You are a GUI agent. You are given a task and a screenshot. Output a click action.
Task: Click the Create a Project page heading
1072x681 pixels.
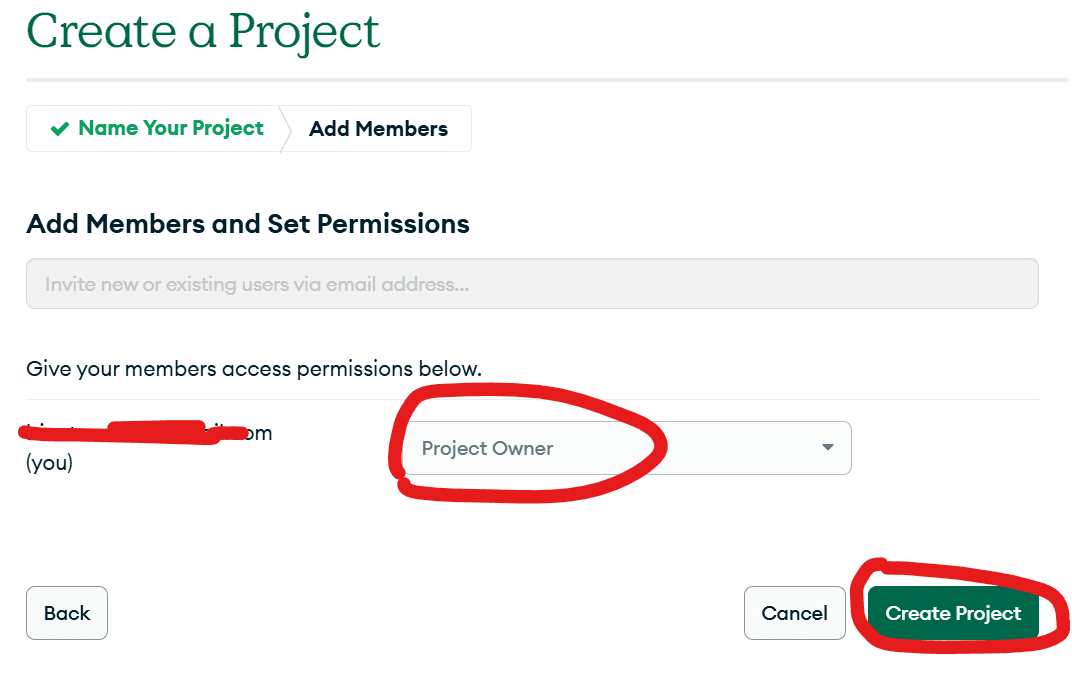[x=203, y=31]
